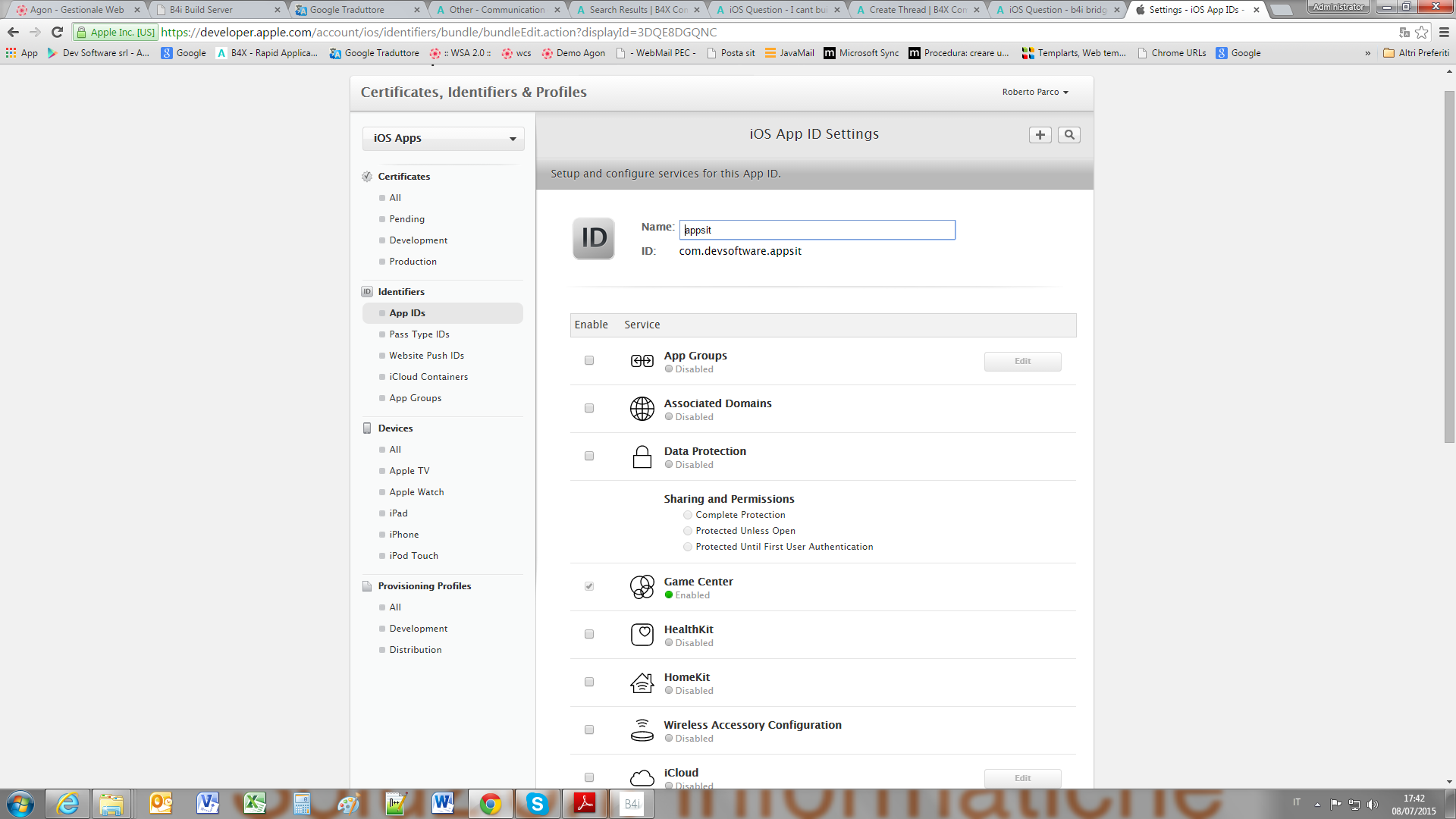Enable the HealthKit checkbox
Screen dimensions: 1456x819
click(x=589, y=635)
